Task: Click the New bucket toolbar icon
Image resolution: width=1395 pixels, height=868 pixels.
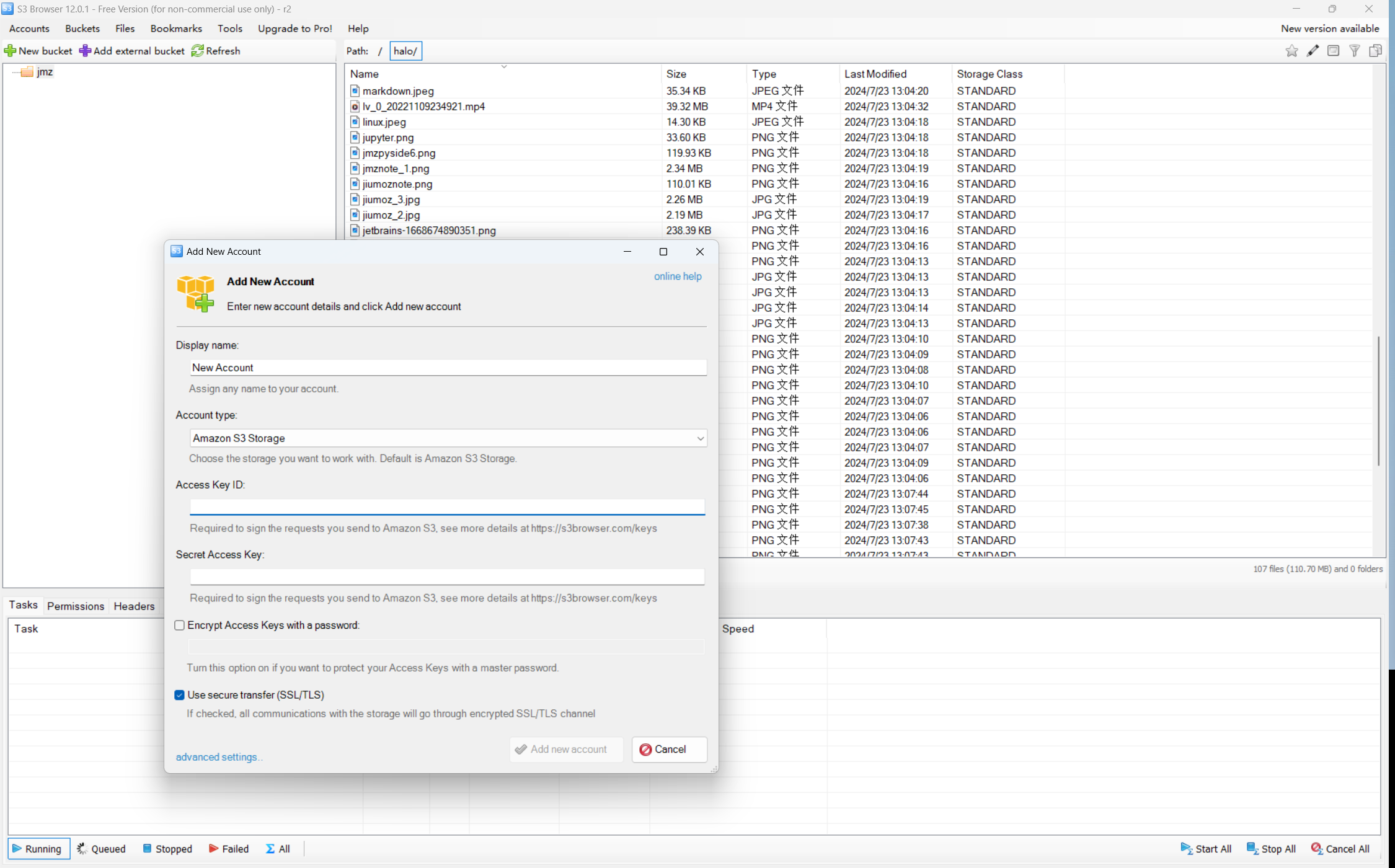Action: pos(11,51)
